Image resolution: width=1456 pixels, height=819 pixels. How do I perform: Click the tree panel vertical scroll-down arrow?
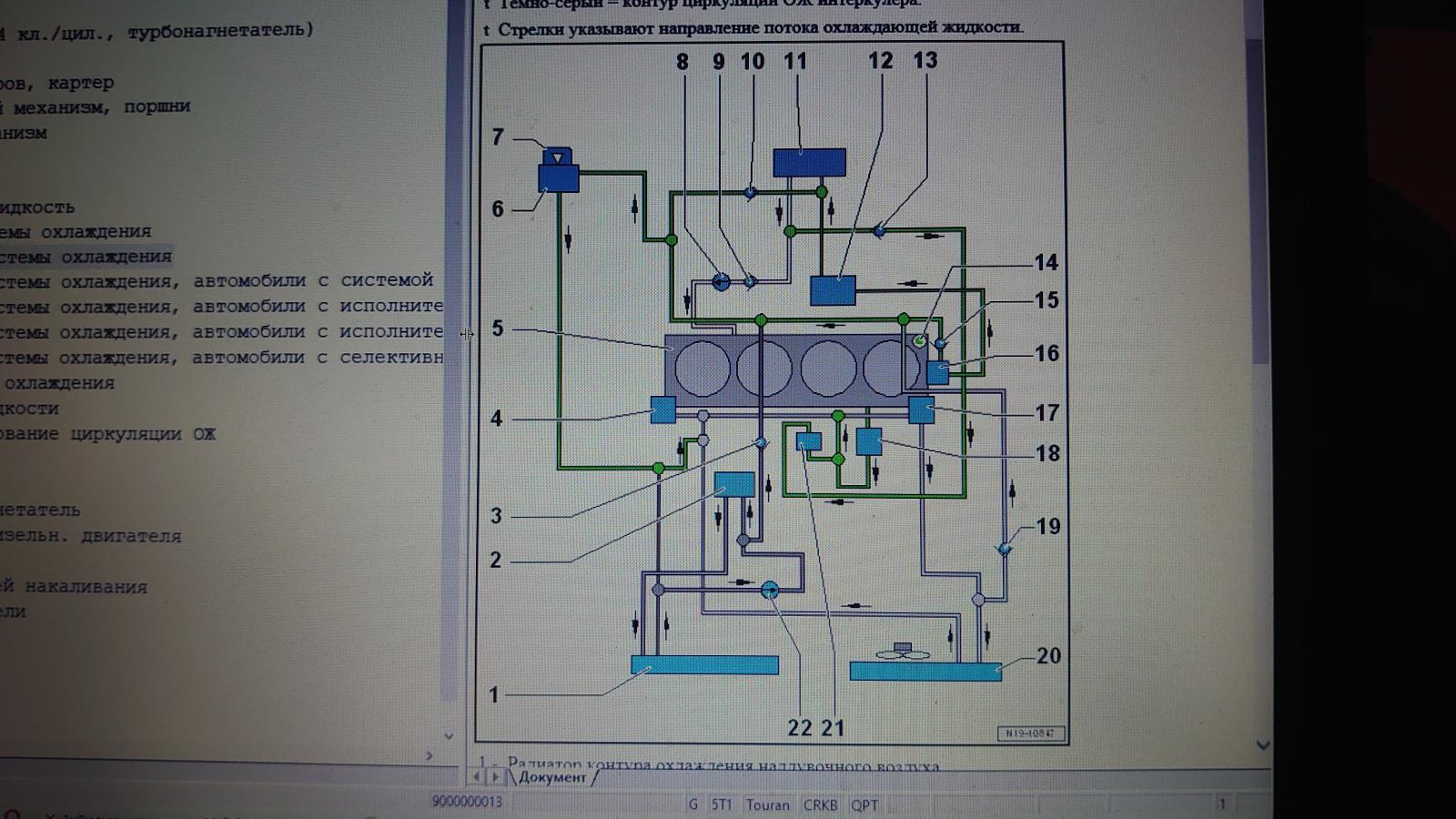448,735
